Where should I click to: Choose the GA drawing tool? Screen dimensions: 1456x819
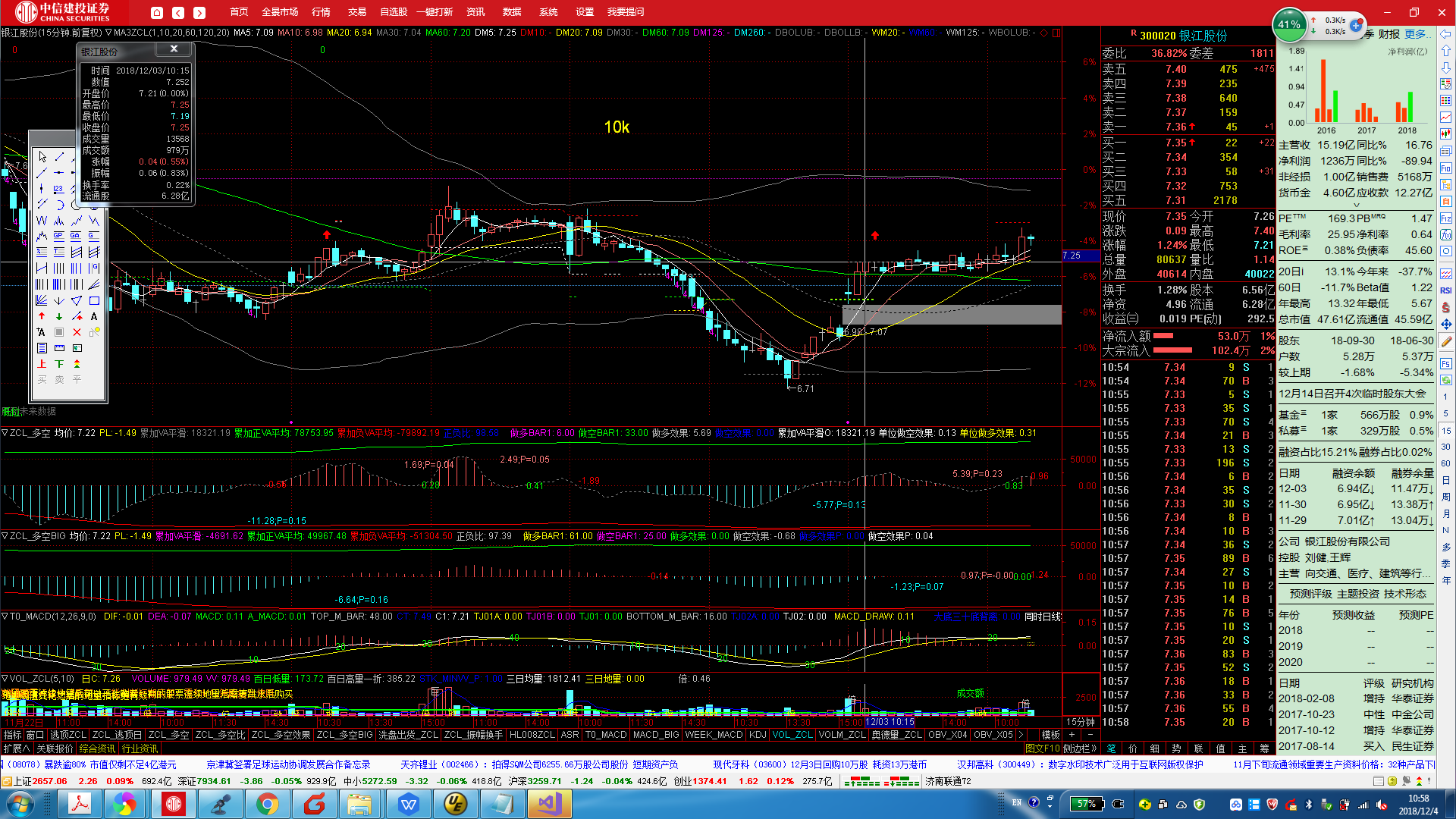click(76, 236)
